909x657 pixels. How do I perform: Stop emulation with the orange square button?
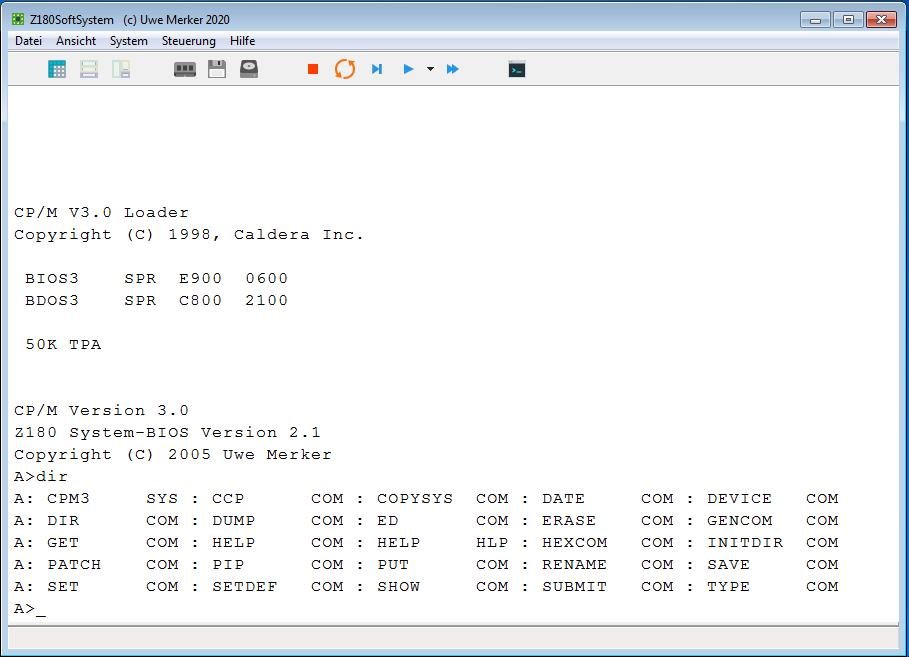(313, 70)
